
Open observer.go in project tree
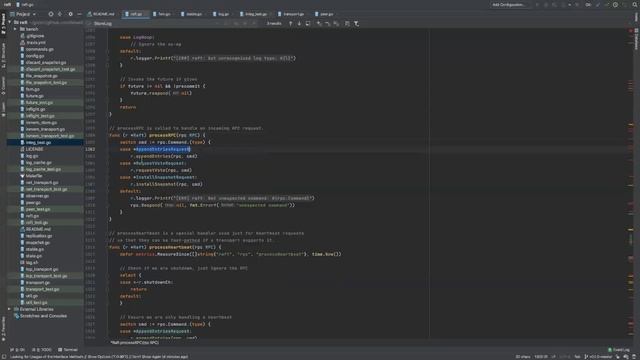34,196
